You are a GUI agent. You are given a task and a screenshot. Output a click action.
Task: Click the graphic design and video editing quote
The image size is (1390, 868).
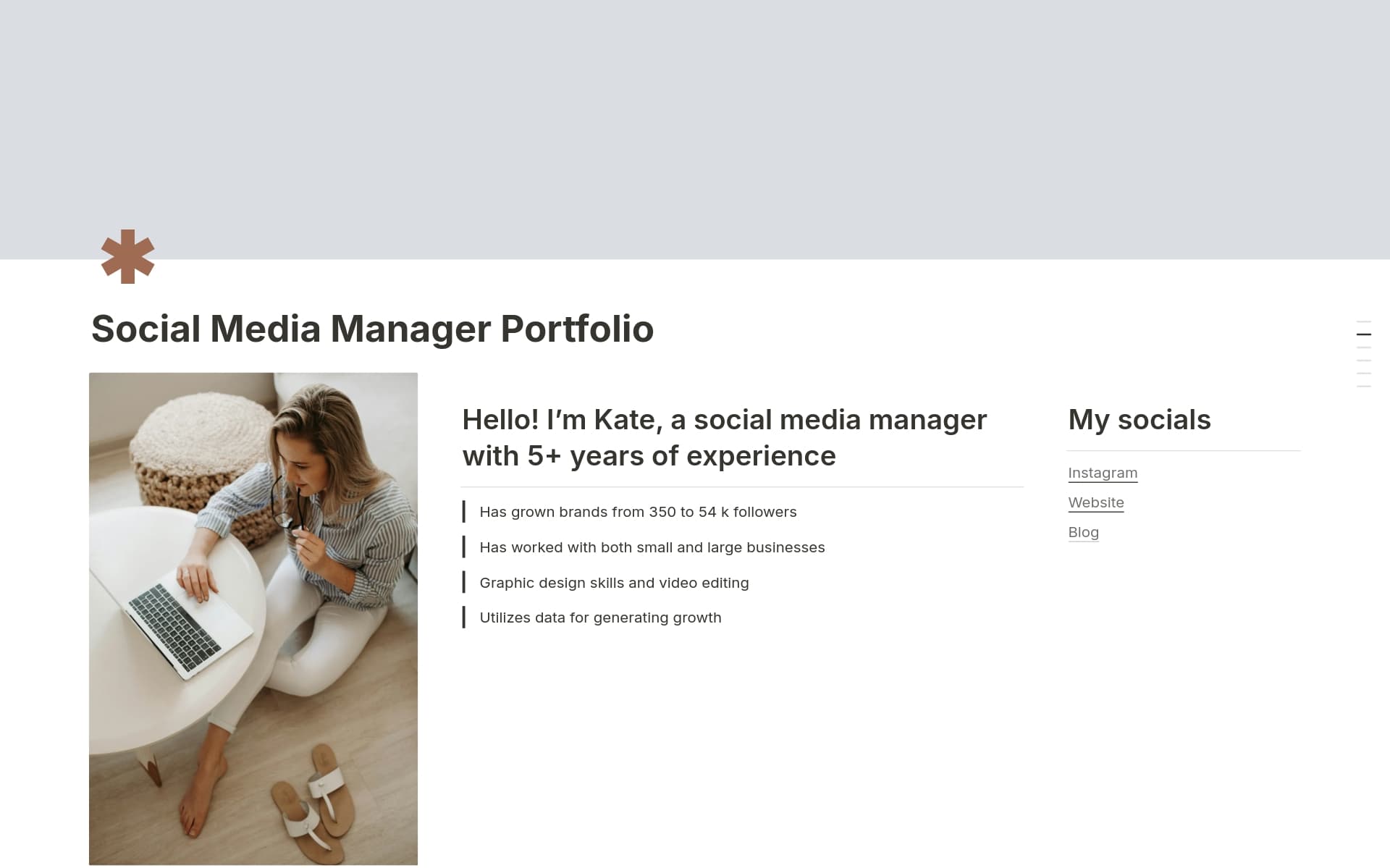point(613,583)
